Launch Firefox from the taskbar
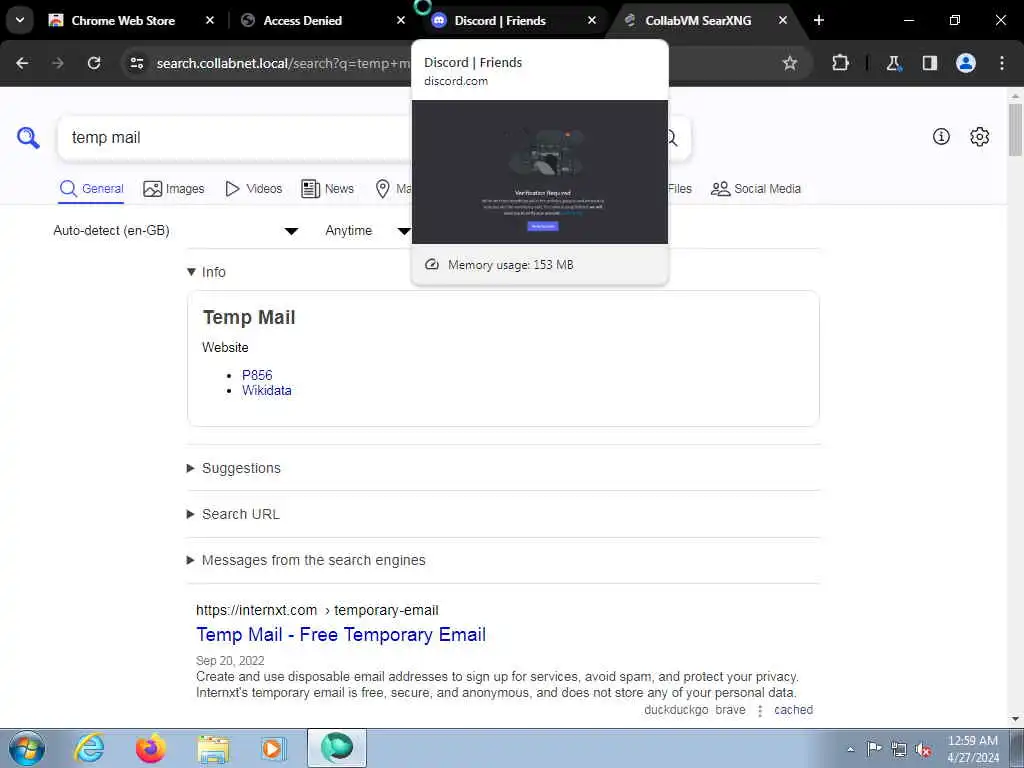The height and width of the screenshot is (768, 1024). 151,748
